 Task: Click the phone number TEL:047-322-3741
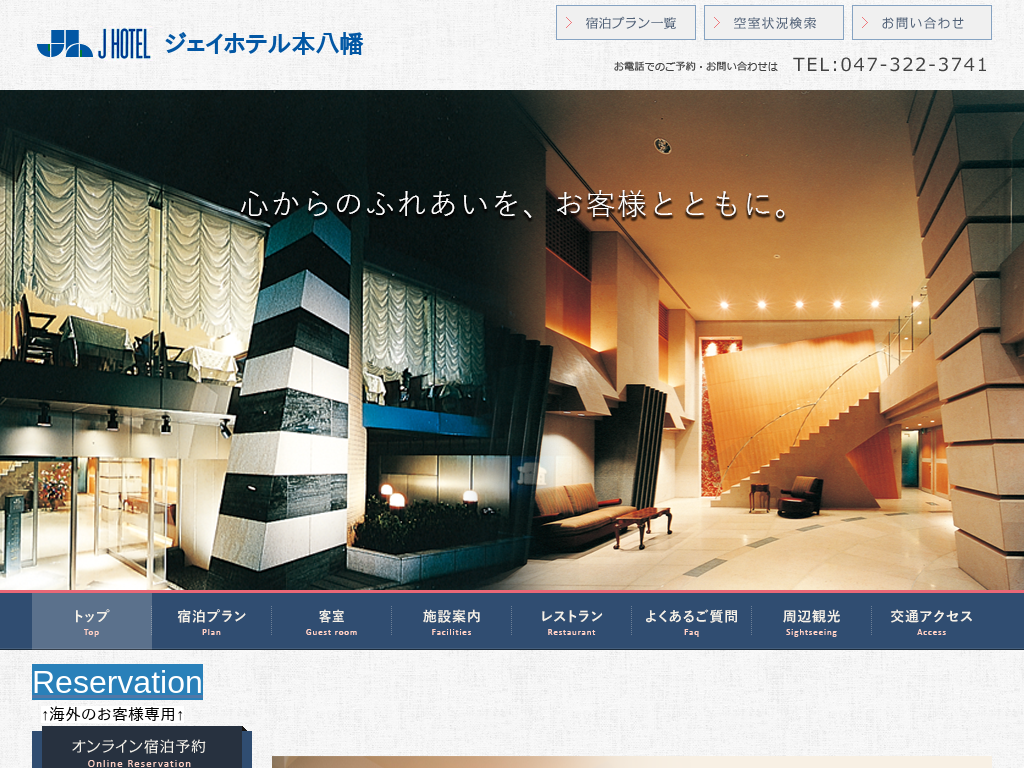[890, 65]
